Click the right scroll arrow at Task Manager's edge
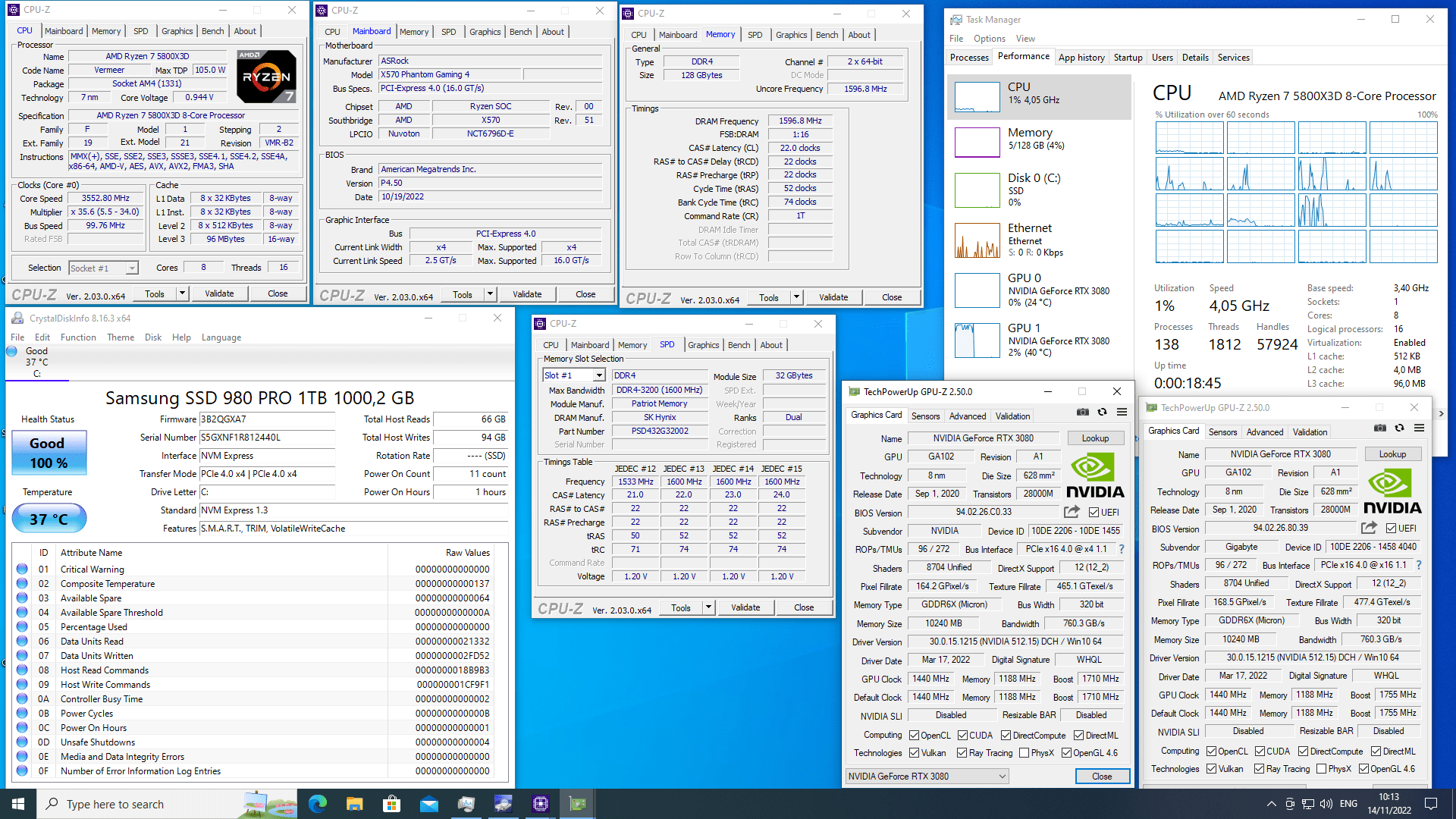Viewport: 1456px width, 819px height. pos(1441,414)
